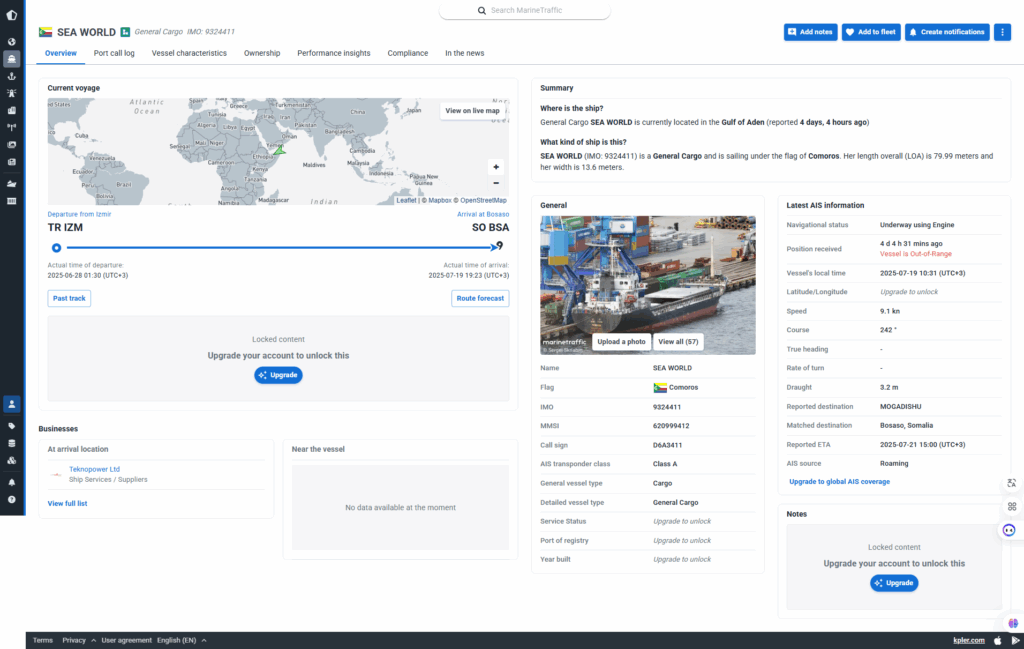Click into the Search MarineTraffic field
1024x649 pixels.
[524, 10]
